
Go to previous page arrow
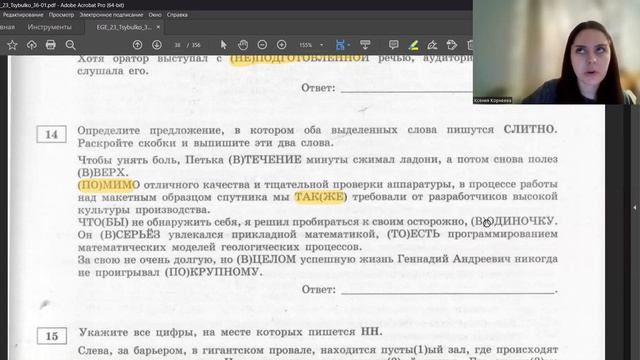[x=138, y=45]
